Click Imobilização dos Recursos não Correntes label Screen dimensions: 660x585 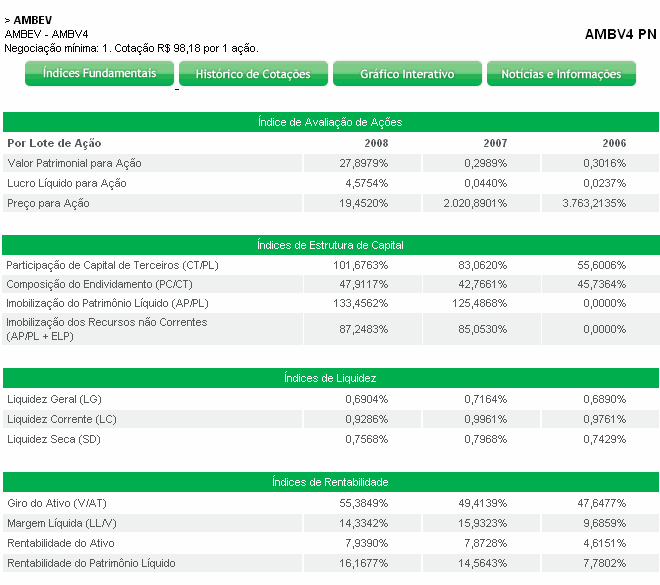pyautogui.click(x=107, y=329)
